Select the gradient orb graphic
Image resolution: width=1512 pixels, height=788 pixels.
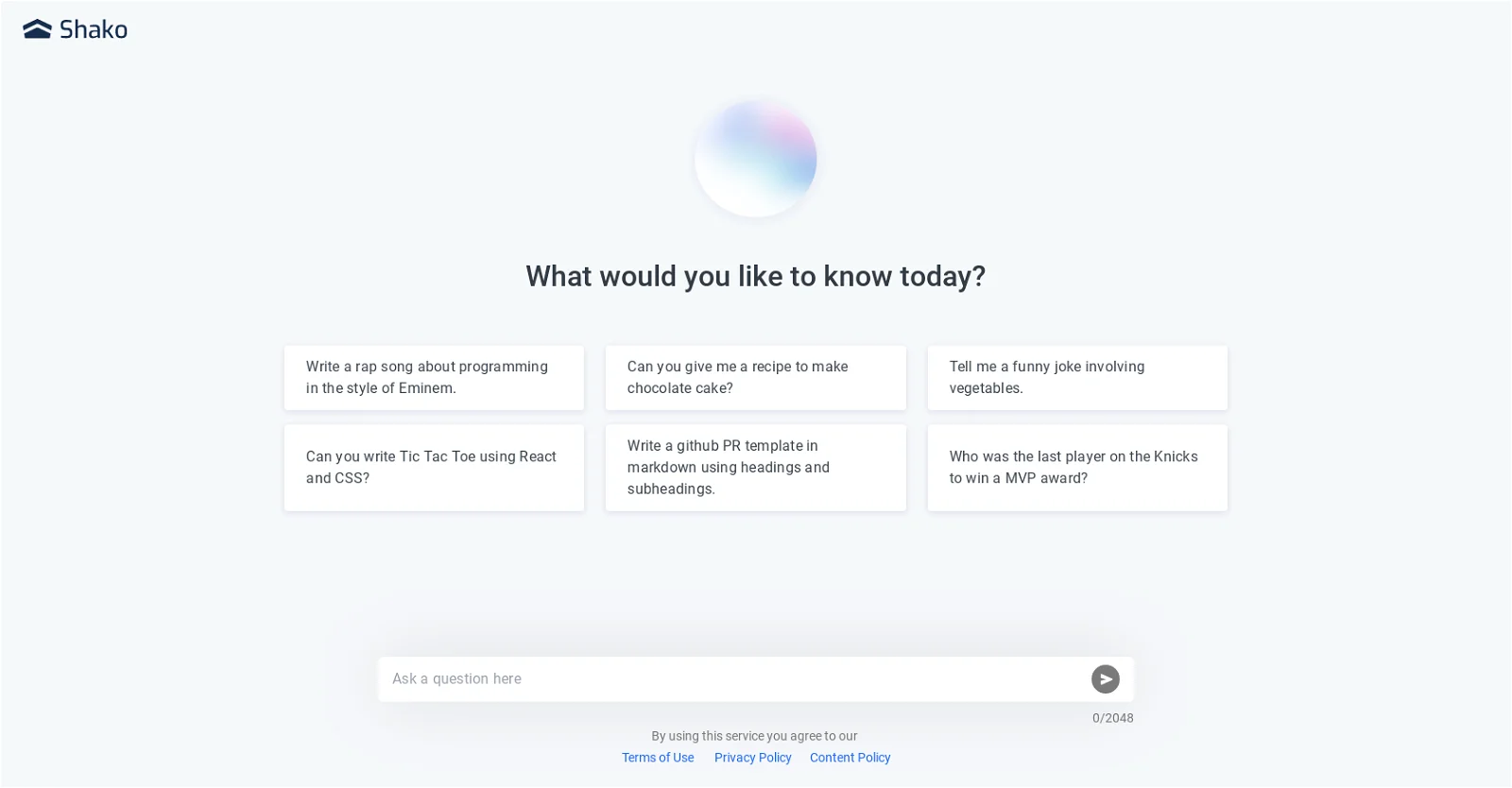[755, 158]
